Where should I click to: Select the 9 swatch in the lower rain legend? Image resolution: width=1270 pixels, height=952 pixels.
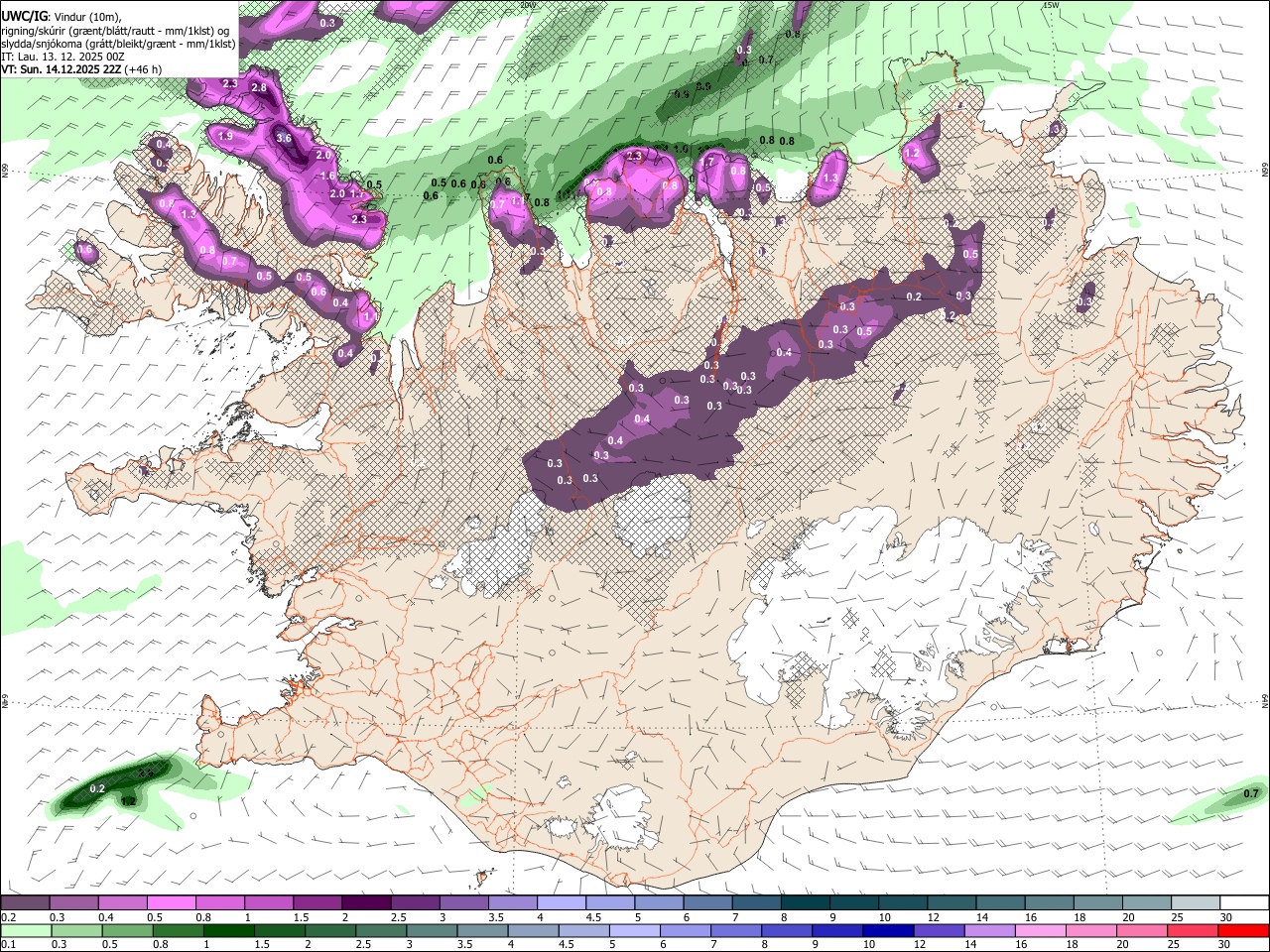coord(836,930)
